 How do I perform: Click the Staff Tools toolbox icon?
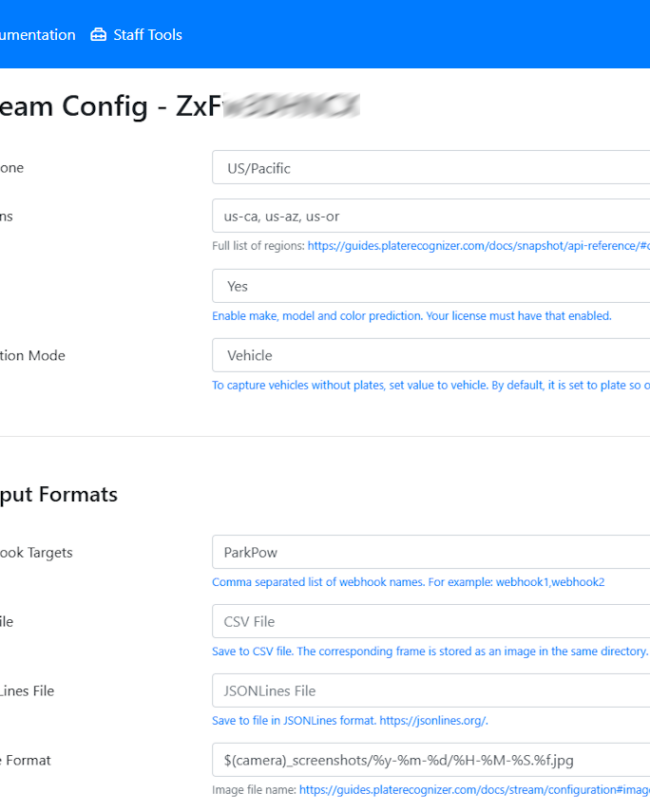pos(98,35)
